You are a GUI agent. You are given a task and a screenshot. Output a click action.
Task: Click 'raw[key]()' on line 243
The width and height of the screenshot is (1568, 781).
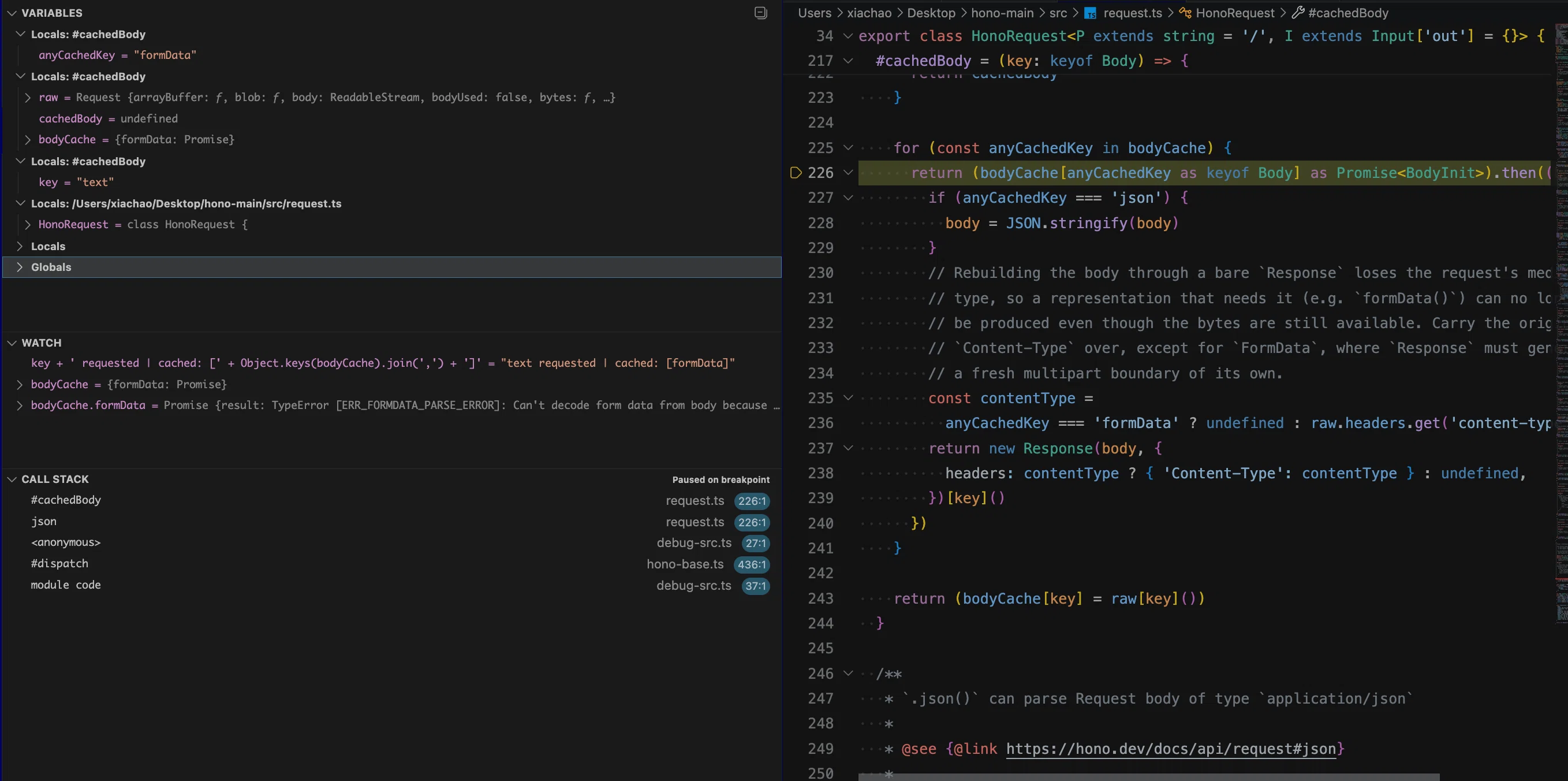(x=1153, y=599)
